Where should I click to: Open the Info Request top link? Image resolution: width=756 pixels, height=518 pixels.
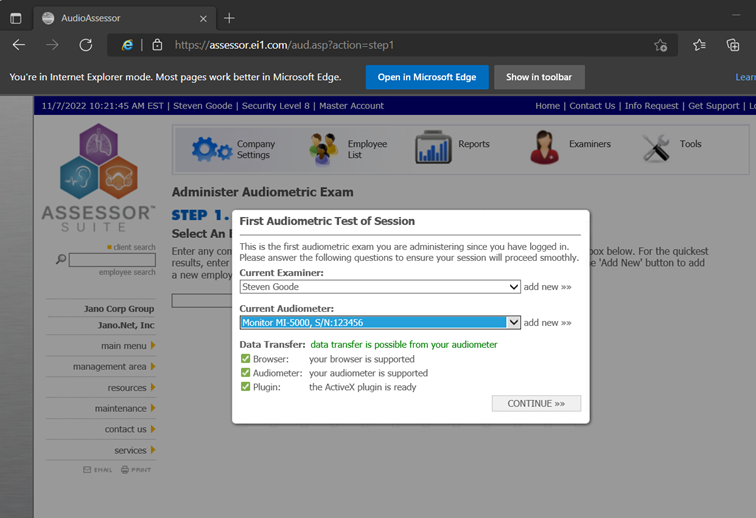651,106
